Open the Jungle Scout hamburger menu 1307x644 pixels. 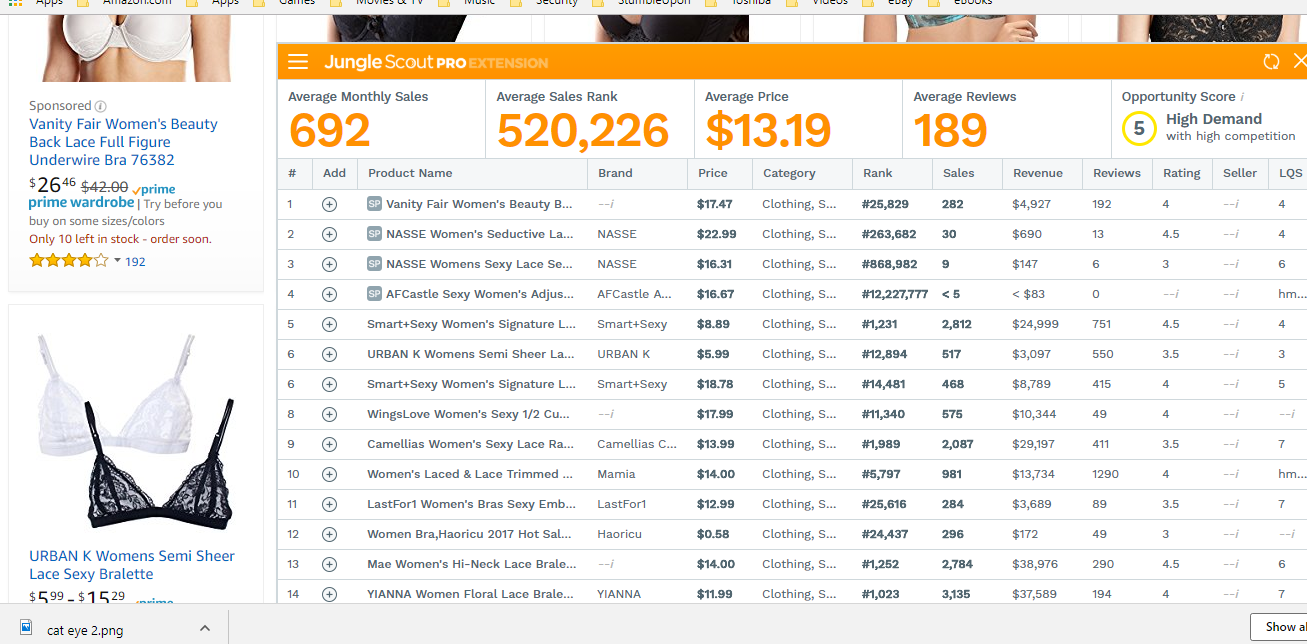[297, 62]
